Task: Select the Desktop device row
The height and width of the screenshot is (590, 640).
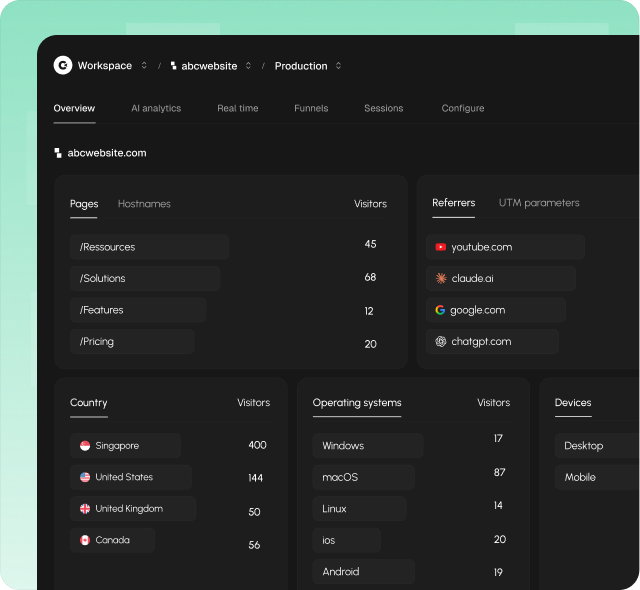Action: click(x=597, y=446)
